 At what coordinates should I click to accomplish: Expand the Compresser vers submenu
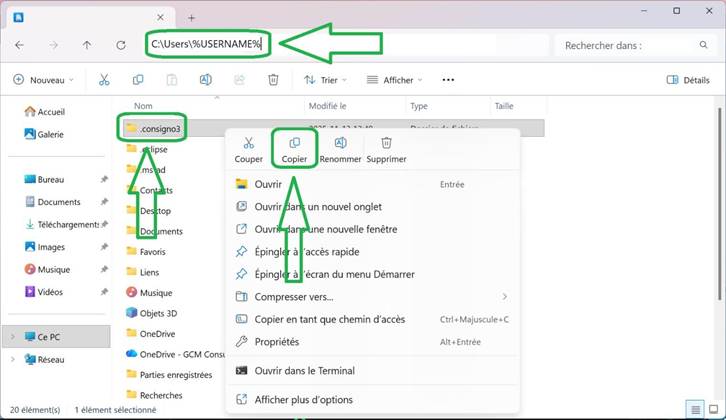(505, 296)
